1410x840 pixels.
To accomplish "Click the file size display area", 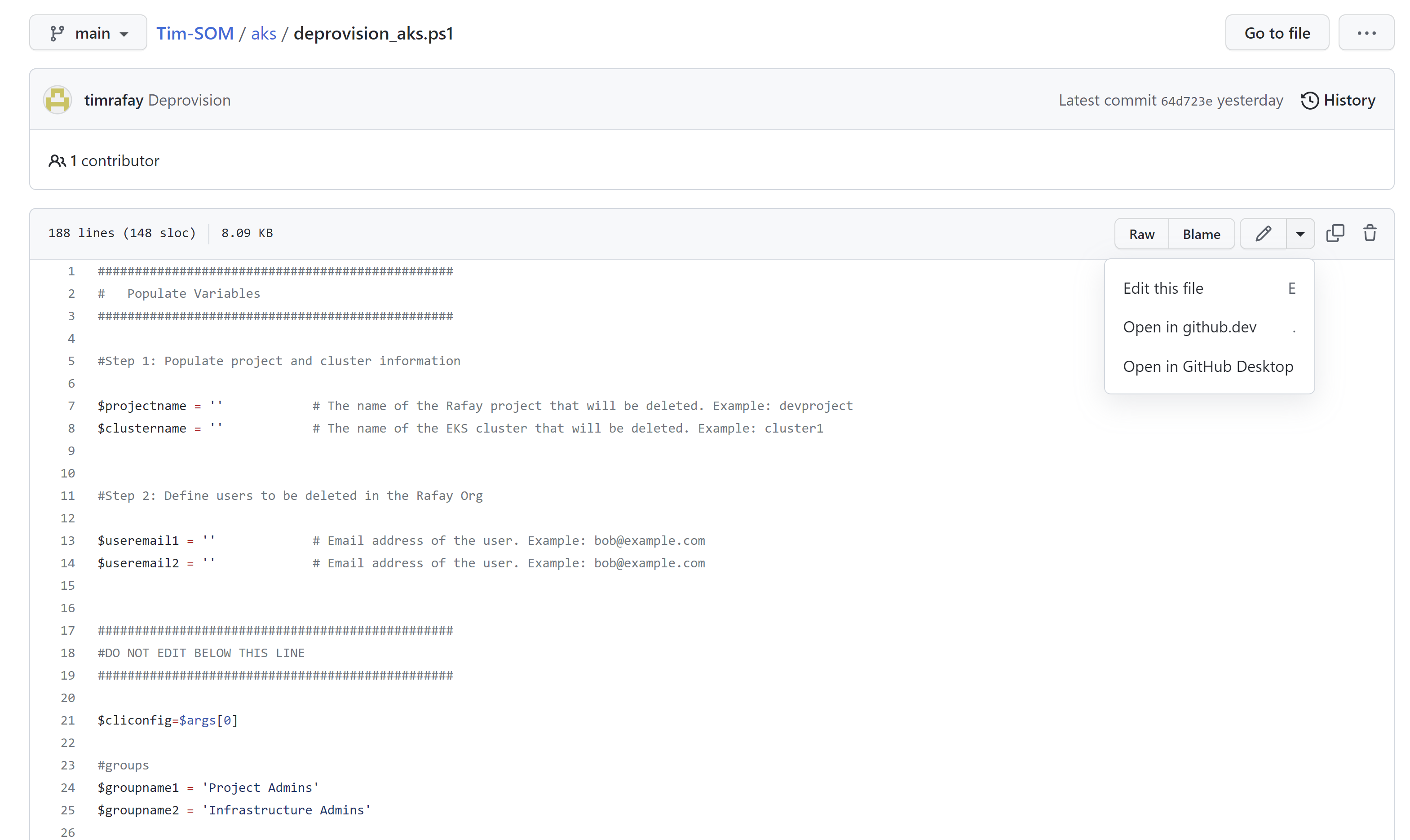I will (247, 233).
